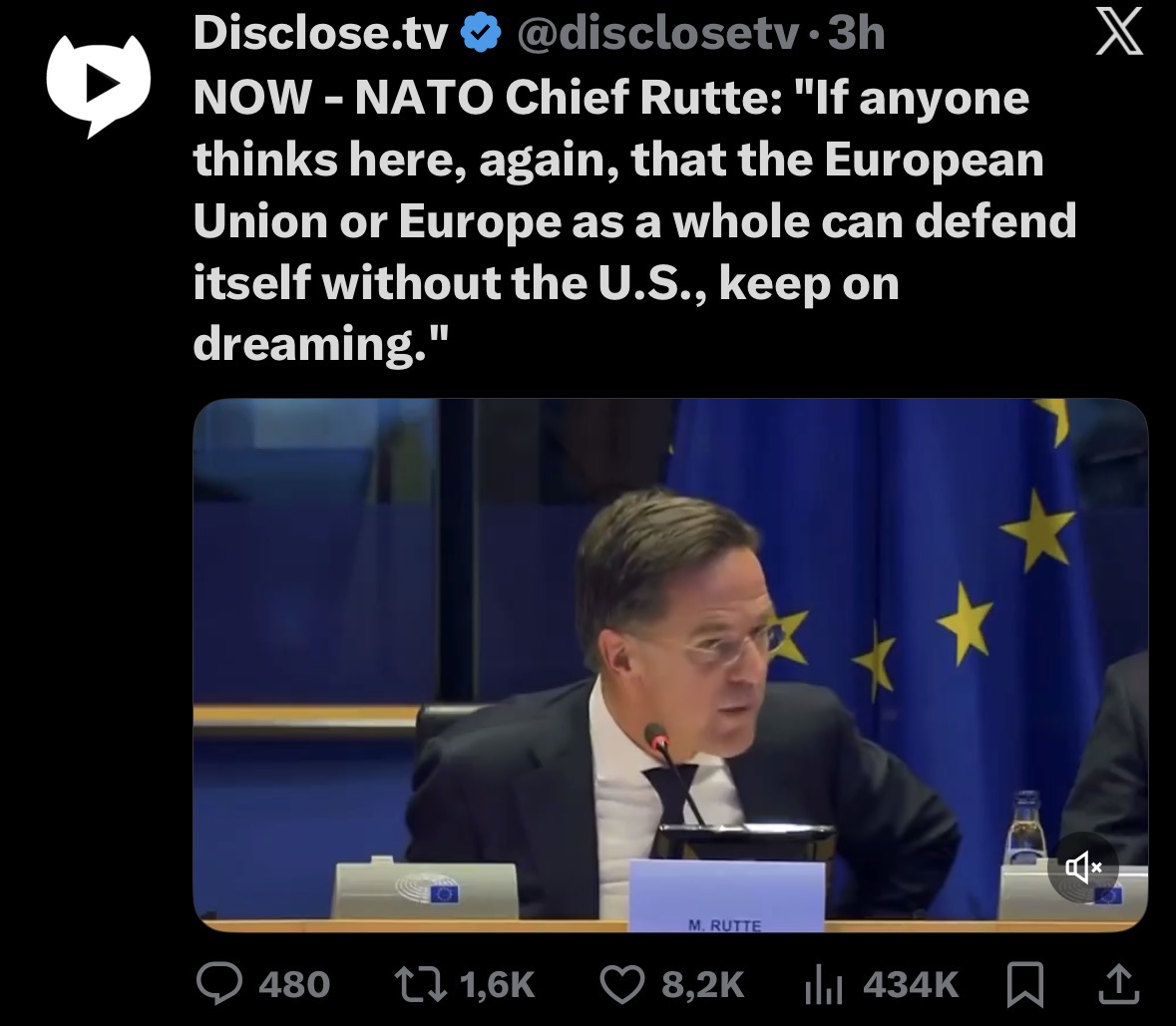Open post text about NATO Chief Rutte
The image size is (1176, 1026).
click(x=634, y=221)
